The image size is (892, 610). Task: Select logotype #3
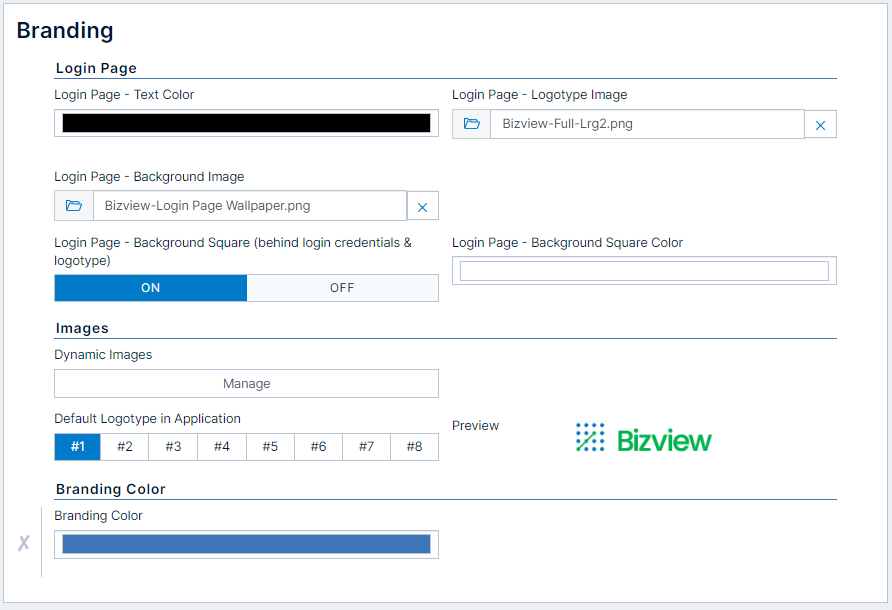173,447
